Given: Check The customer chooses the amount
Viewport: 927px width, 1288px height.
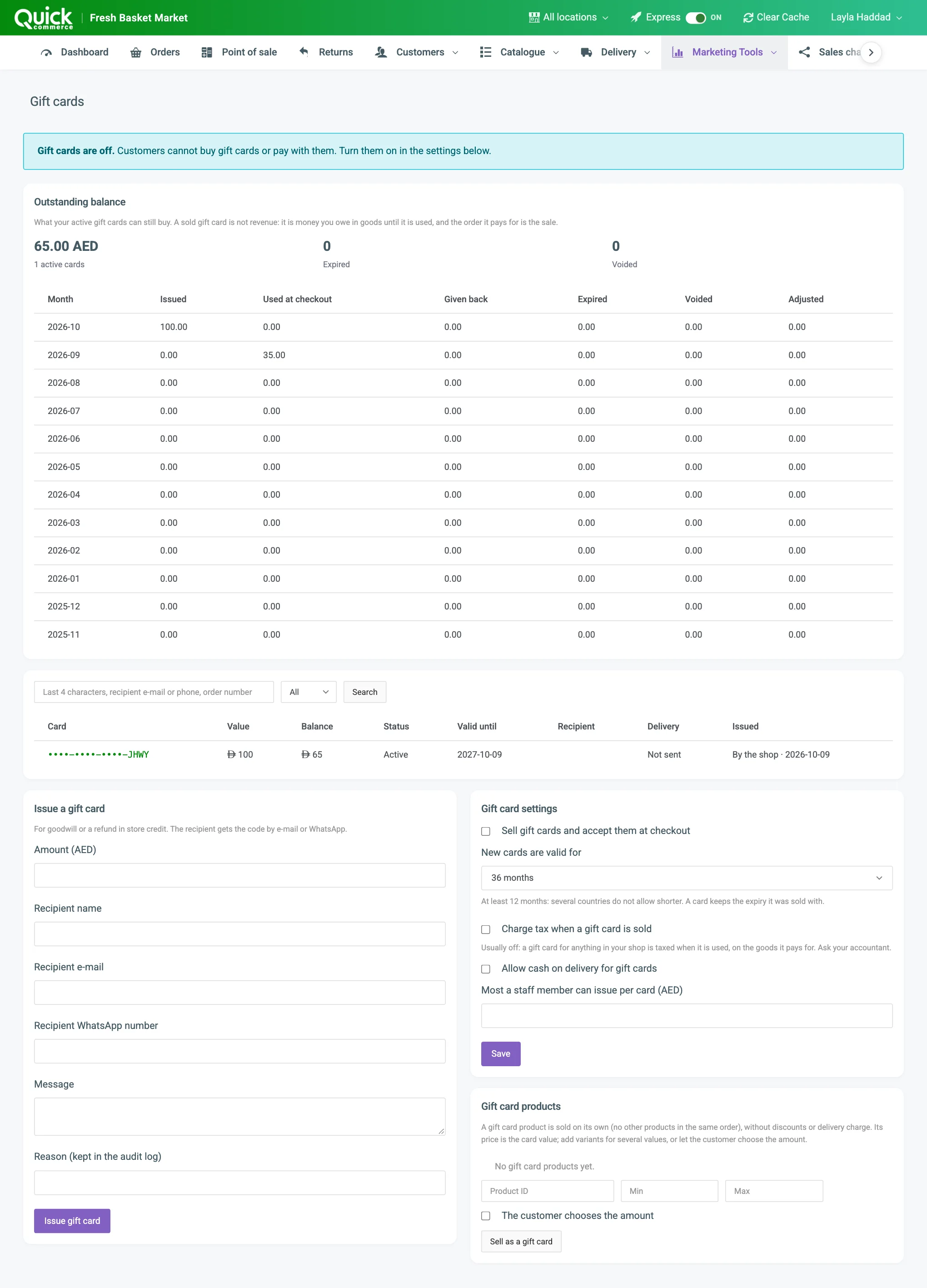Looking at the screenshot, I should (x=486, y=1216).
